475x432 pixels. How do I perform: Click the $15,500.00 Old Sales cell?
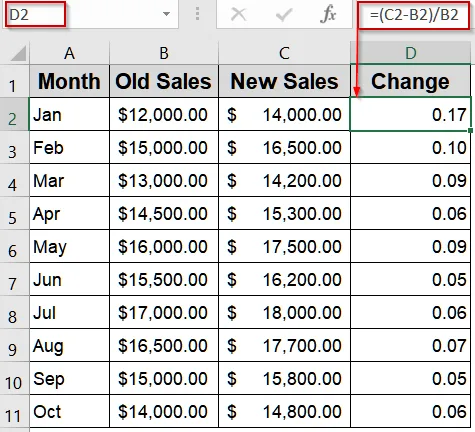[x=164, y=279]
